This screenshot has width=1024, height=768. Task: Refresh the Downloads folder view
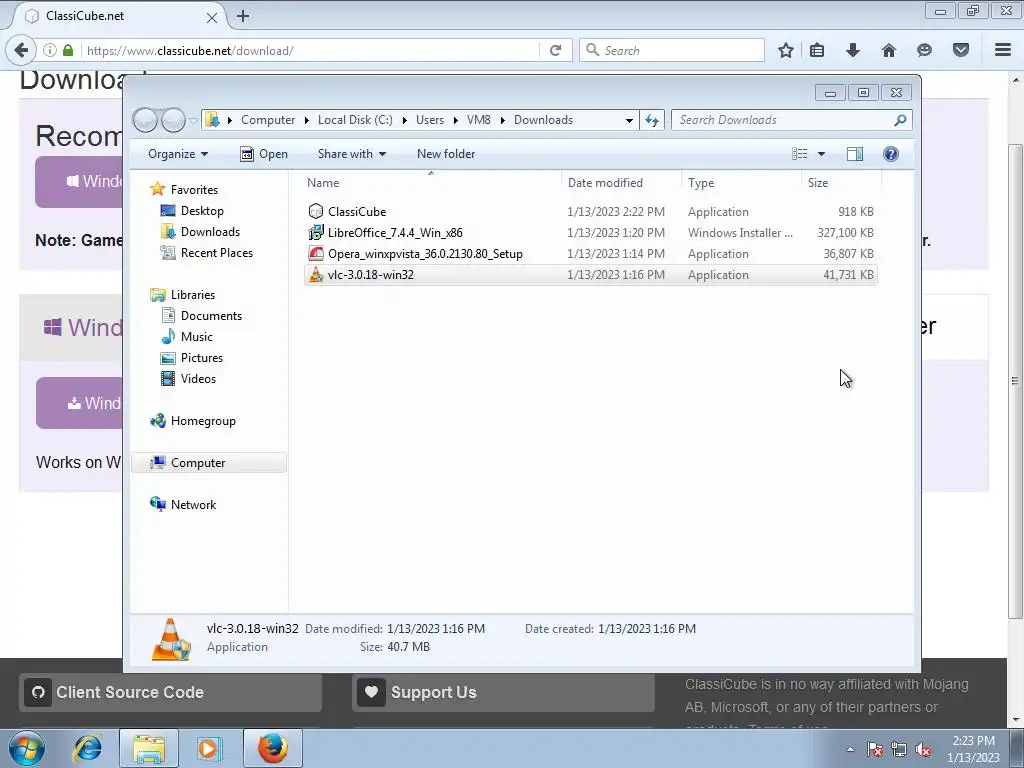point(652,120)
